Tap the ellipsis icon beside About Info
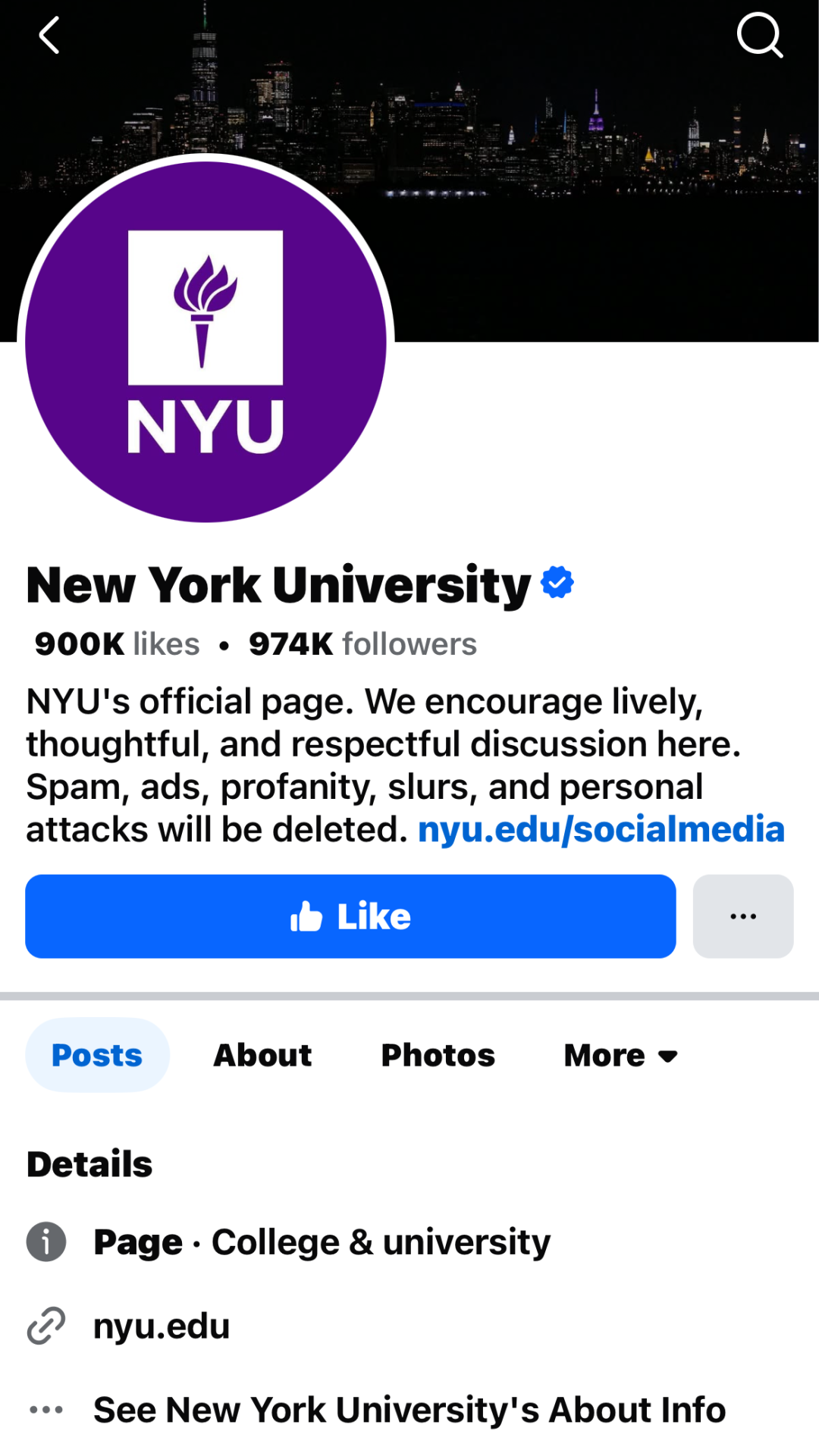Viewport: 819px width, 1456px height. [x=46, y=1410]
